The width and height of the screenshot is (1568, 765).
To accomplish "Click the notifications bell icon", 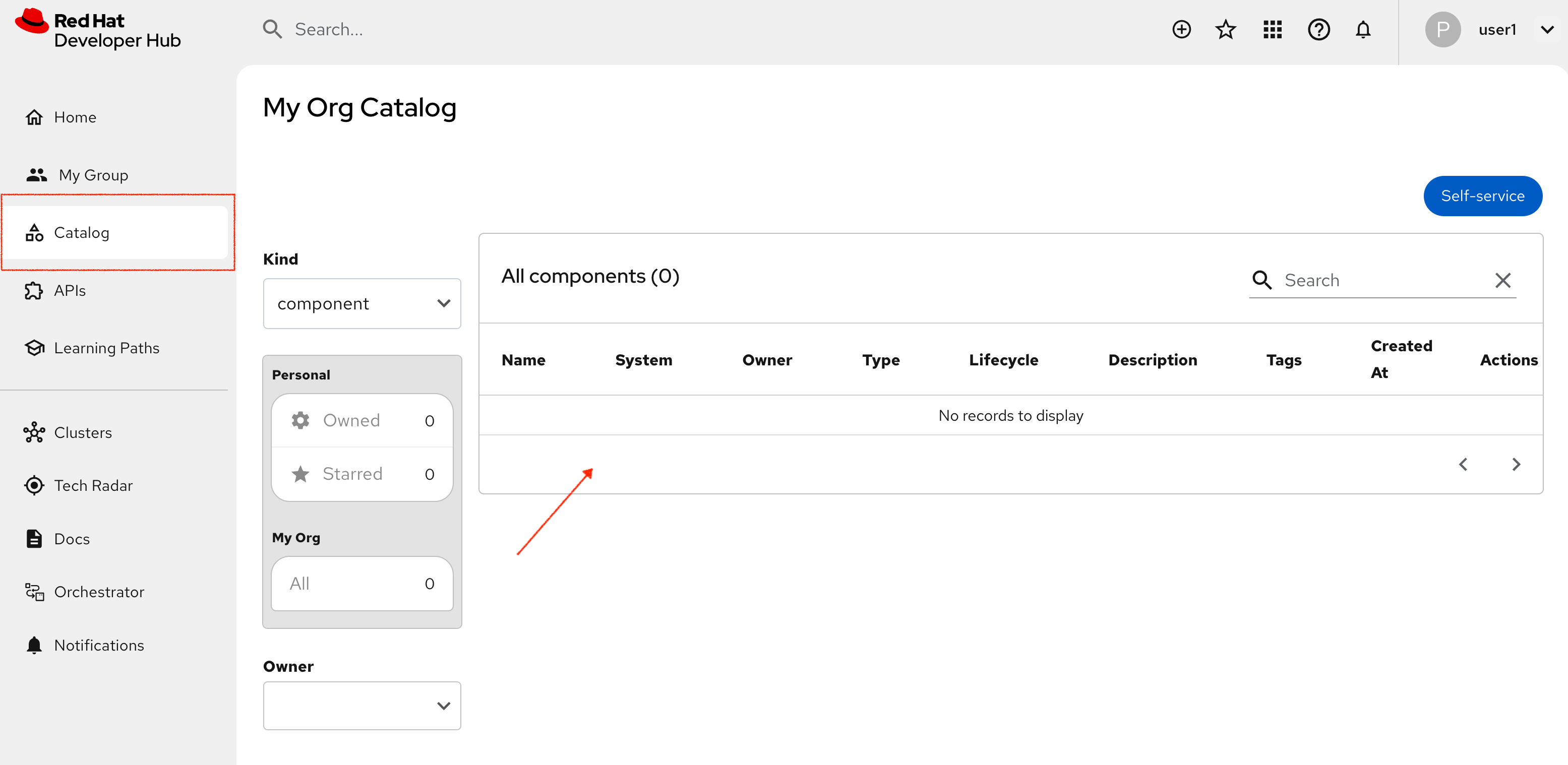I will pyautogui.click(x=1363, y=29).
